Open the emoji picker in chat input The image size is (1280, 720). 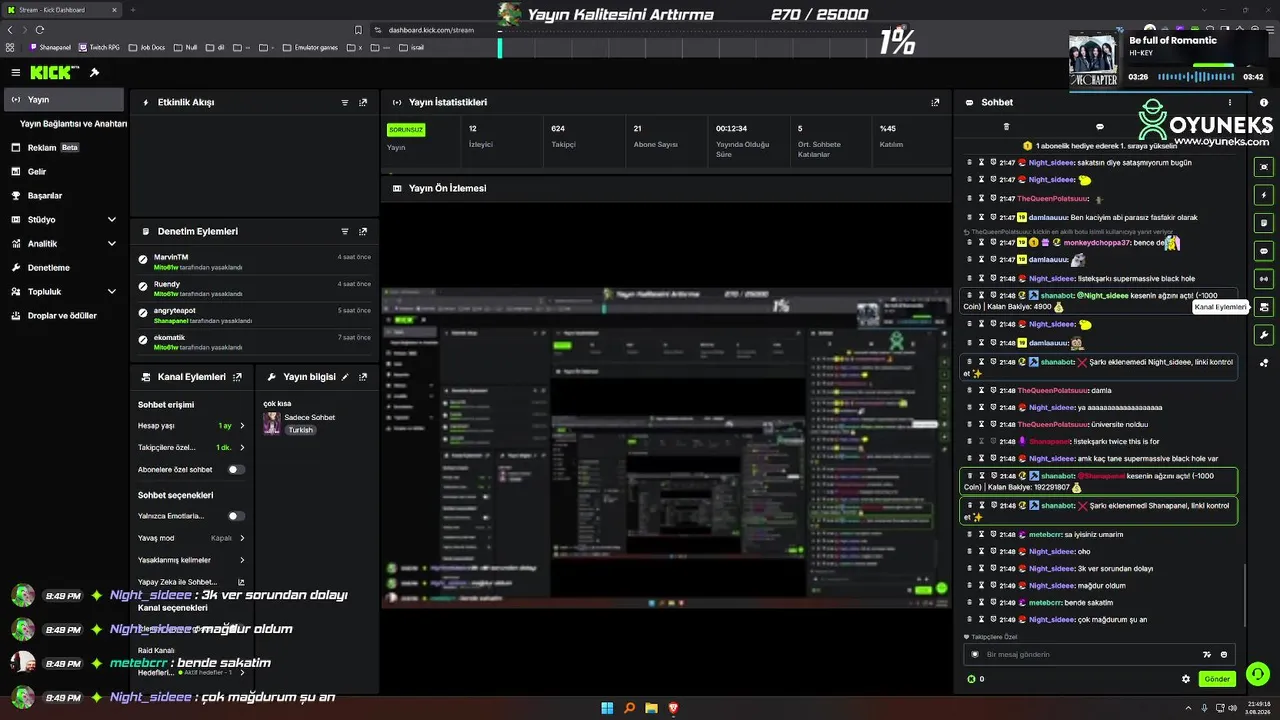tap(1223, 654)
